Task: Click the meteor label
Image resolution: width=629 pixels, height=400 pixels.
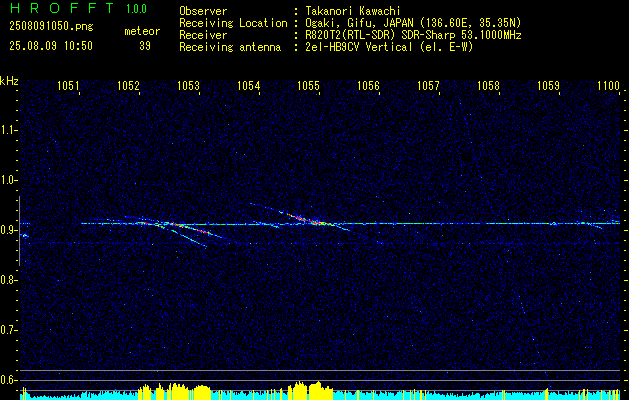Action: point(142,31)
